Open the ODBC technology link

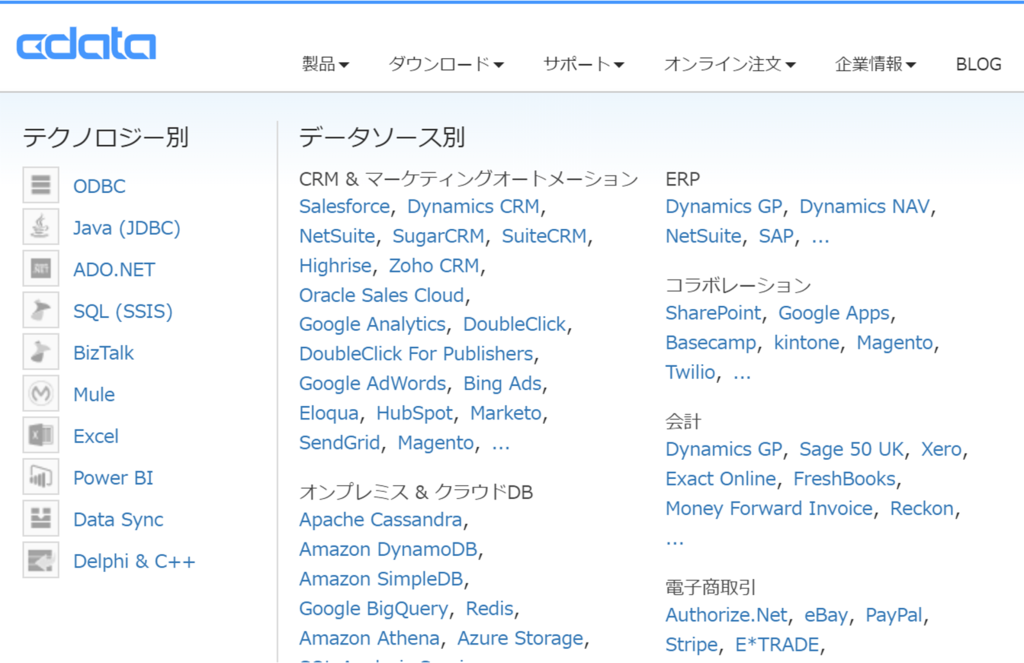(99, 186)
